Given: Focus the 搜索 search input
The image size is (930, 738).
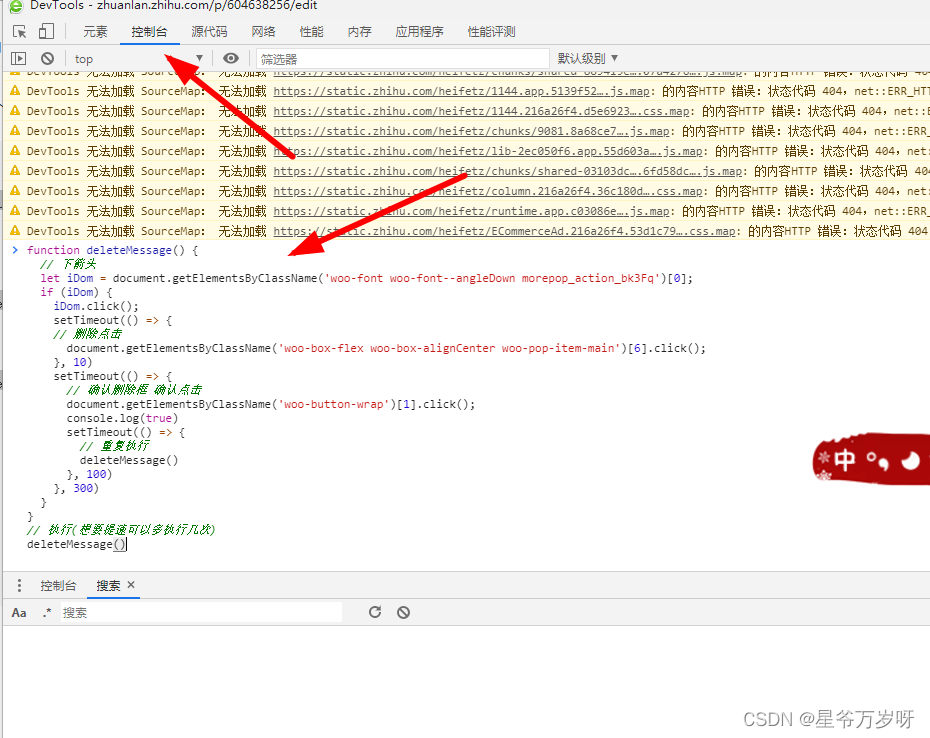Looking at the screenshot, I should (x=201, y=612).
